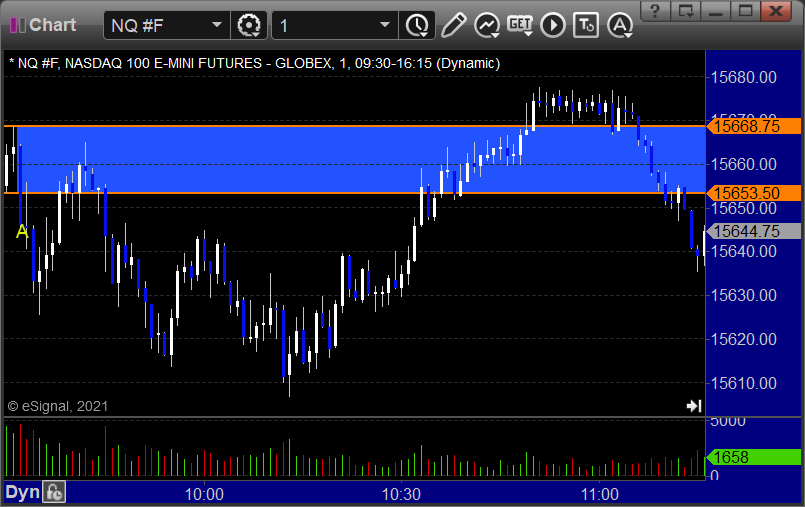Select the drawing pencil tool

click(x=453, y=25)
